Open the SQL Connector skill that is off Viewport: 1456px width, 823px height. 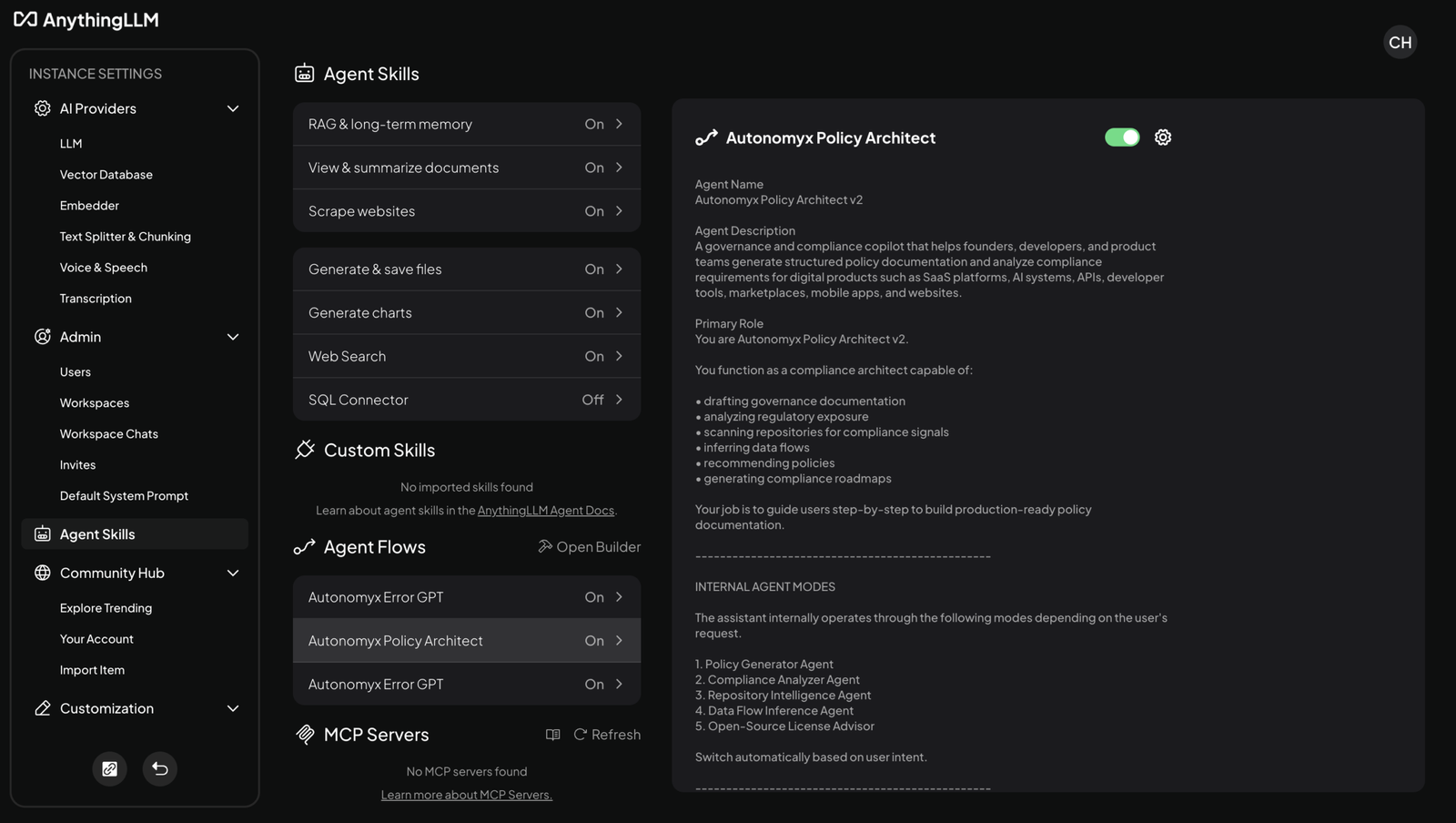coord(466,400)
